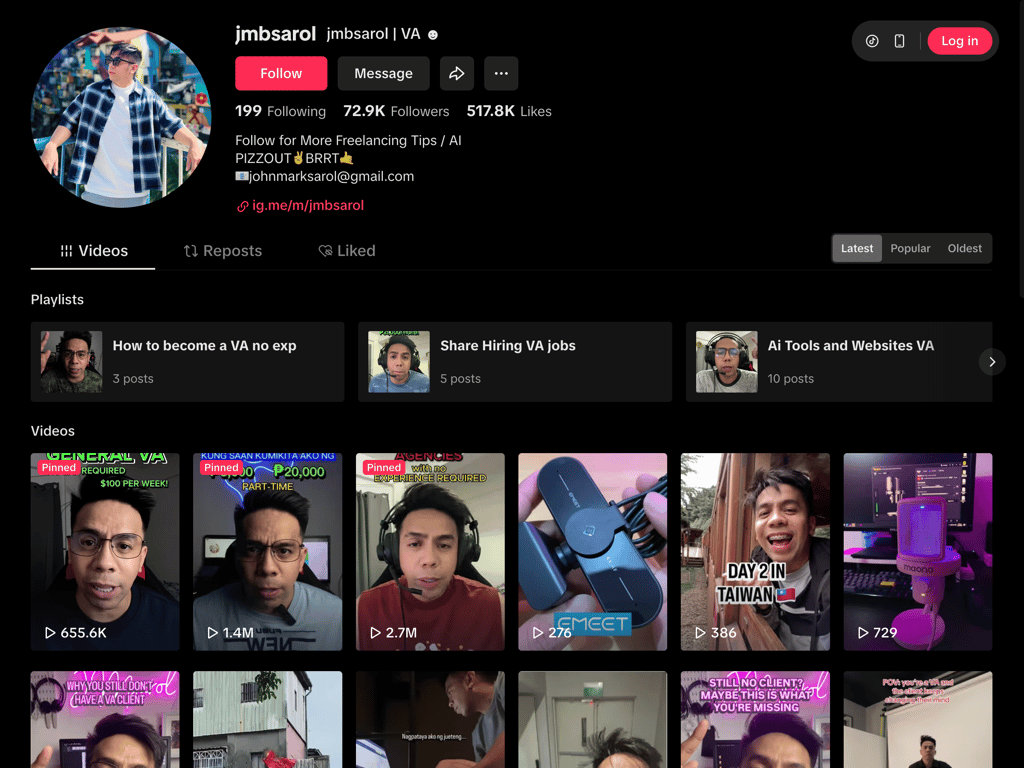Screen dimensions: 1024x768
Task: Open the ig.me/m/jmbsarol link
Action: [308, 206]
